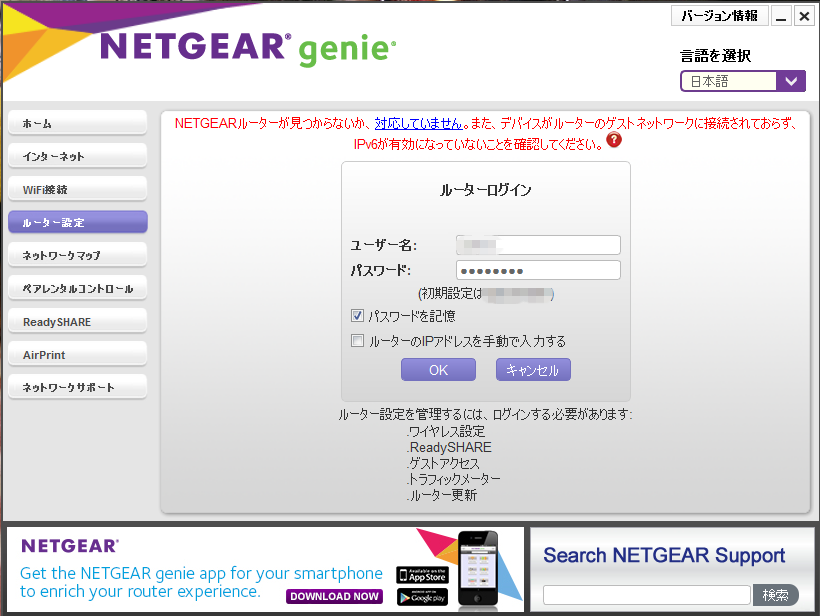Click the red help question mark icon

pos(614,140)
